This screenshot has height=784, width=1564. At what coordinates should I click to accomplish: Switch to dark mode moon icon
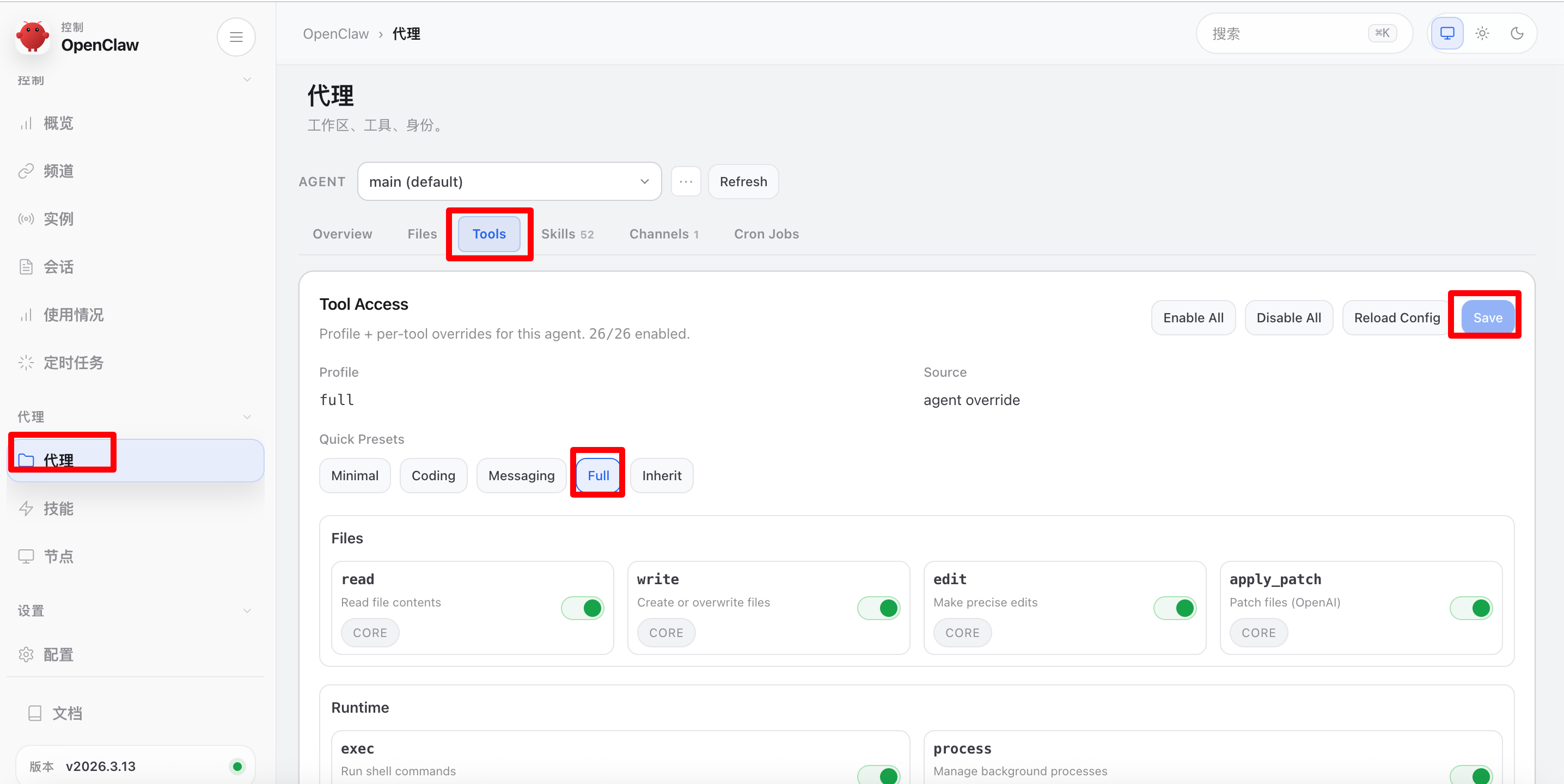(1517, 33)
